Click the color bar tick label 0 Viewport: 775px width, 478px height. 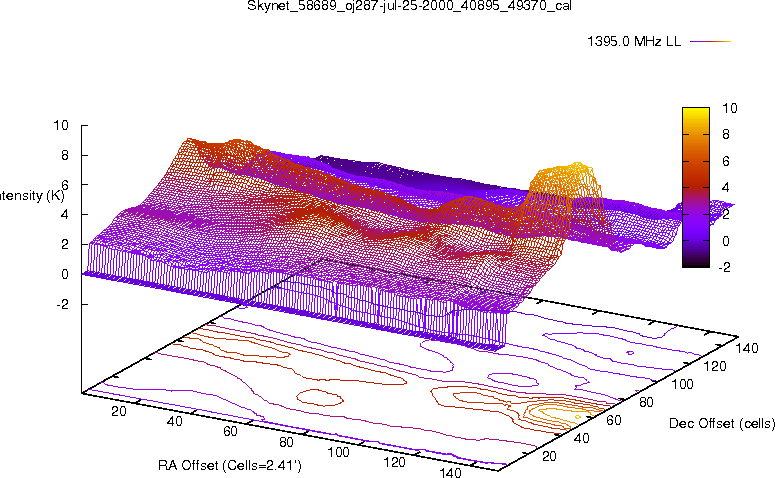tap(726, 241)
